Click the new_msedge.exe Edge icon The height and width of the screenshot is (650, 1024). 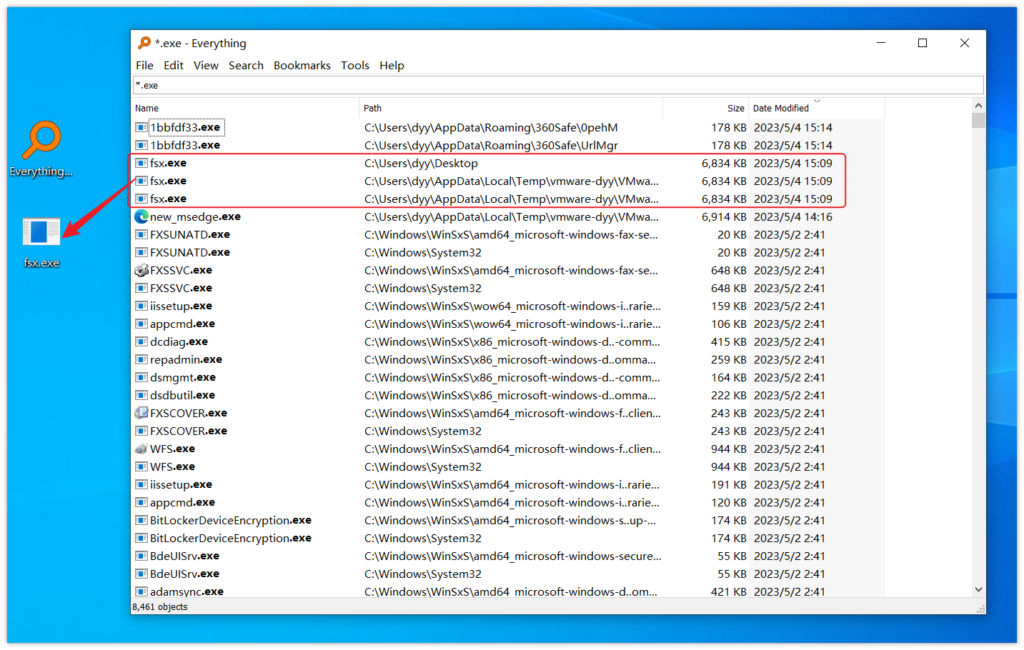(141, 216)
